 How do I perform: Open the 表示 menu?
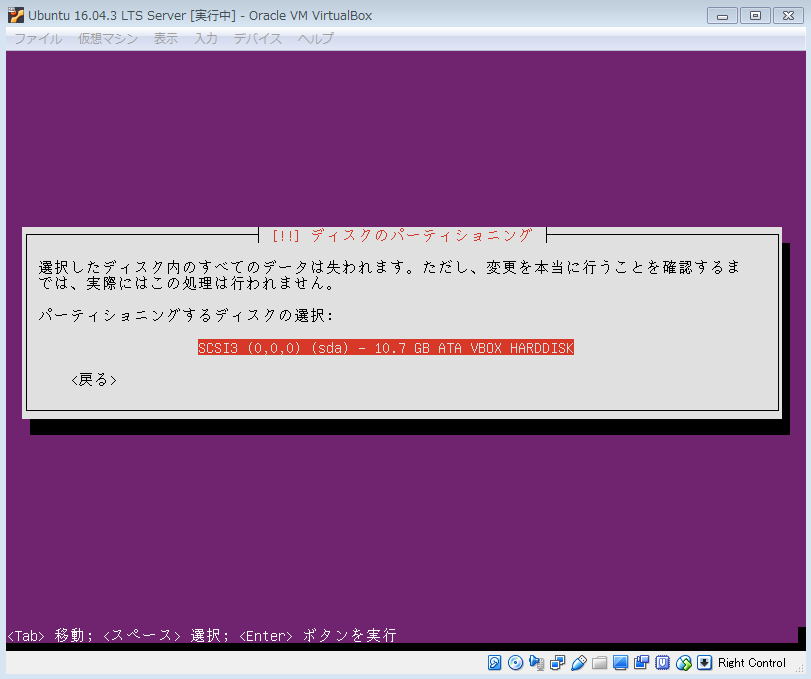166,39
